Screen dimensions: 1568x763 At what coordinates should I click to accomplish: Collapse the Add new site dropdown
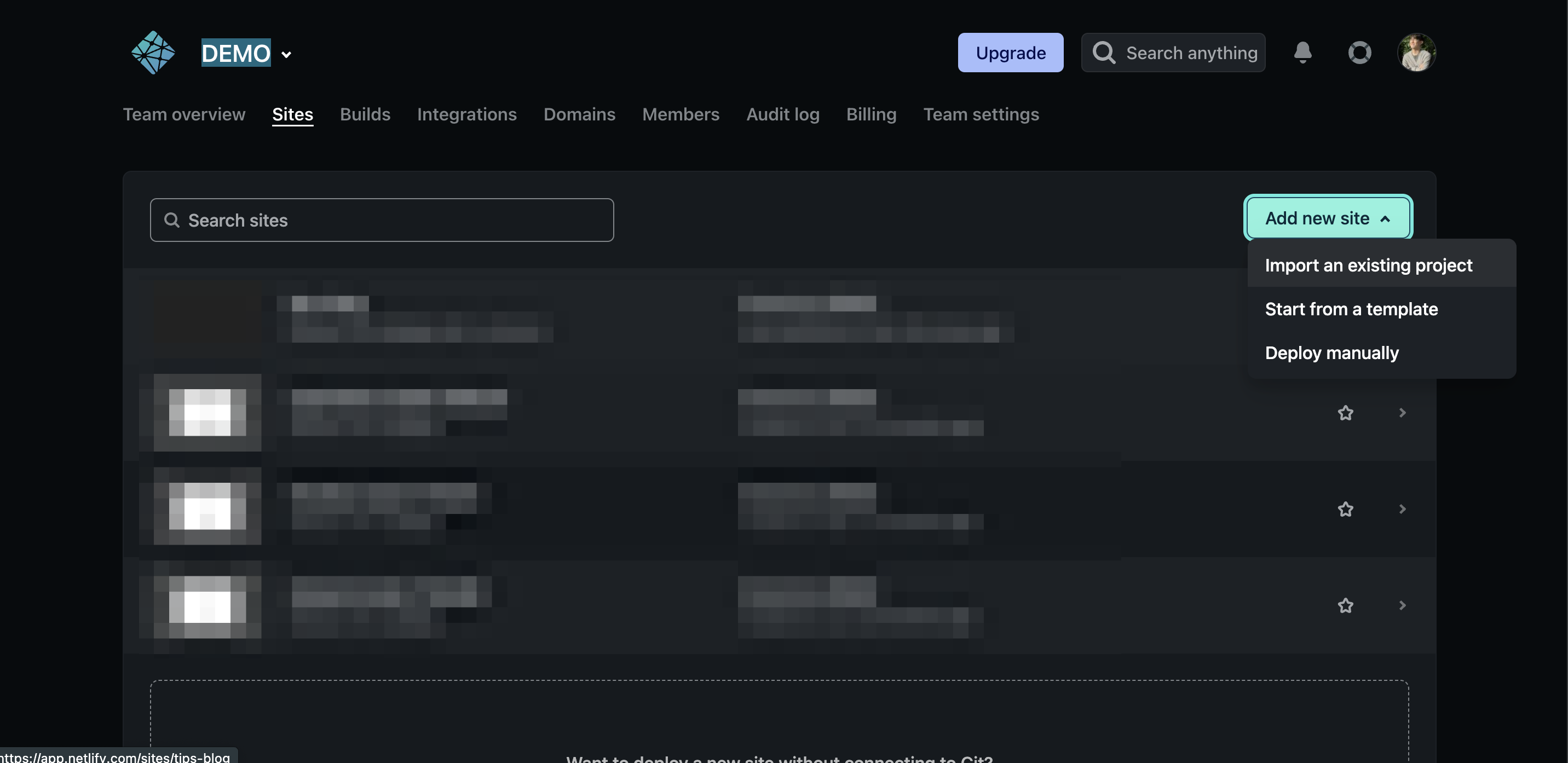(x=1328, y=218)
